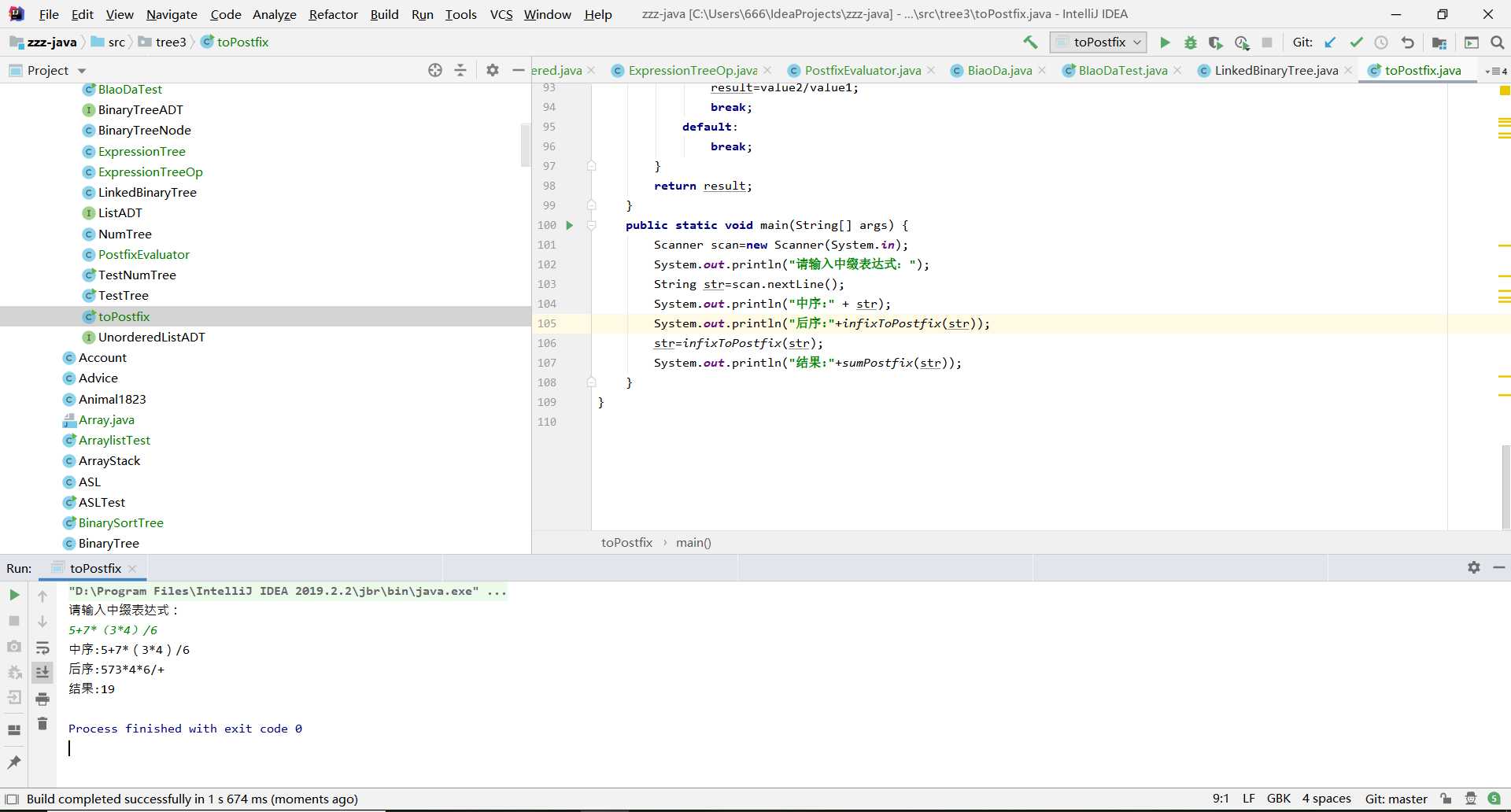
Task: Click line column indicator 9:1
Action: click(1221, 799)
